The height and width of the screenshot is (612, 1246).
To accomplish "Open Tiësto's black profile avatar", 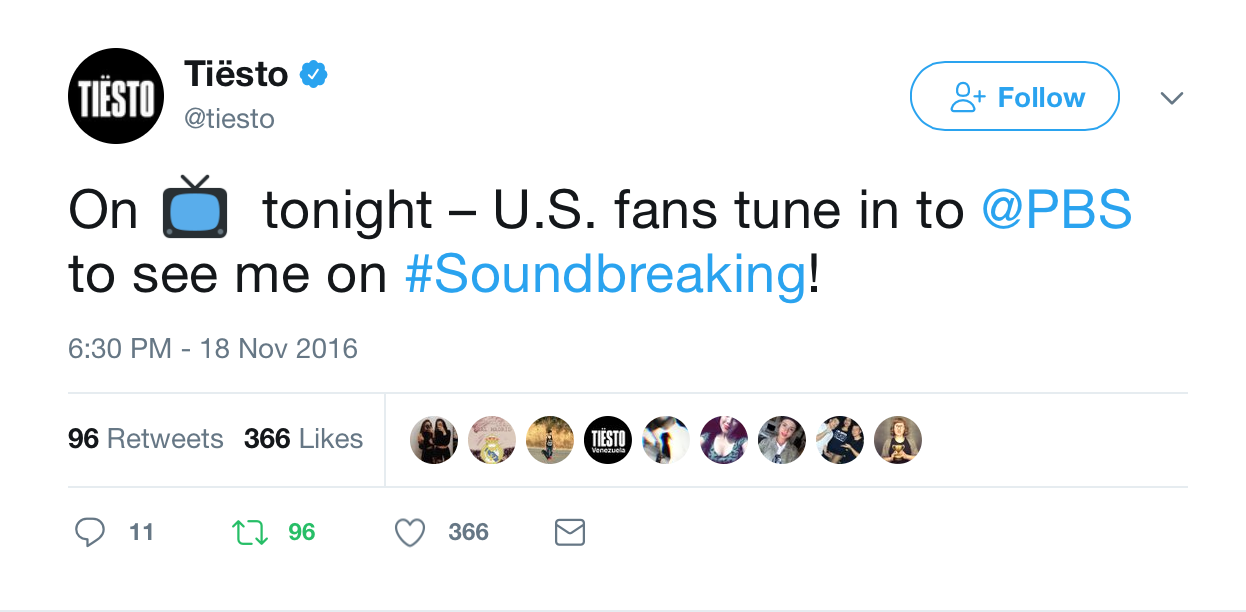I will point(116,96).
